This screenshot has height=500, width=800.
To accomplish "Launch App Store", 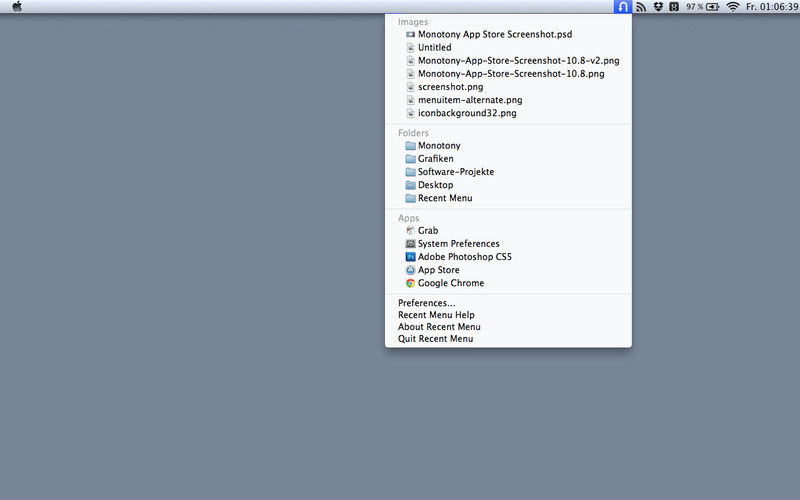I will tap(508, 270).
